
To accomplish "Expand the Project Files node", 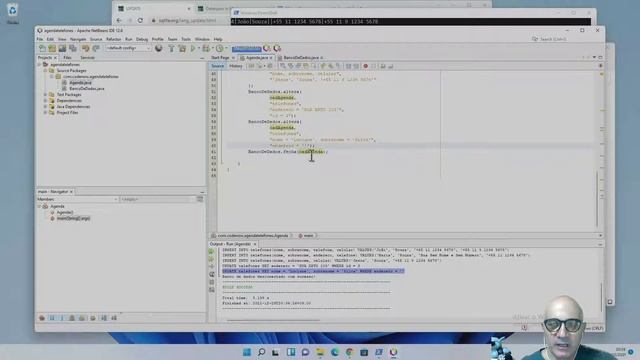I will click(45, 113).
